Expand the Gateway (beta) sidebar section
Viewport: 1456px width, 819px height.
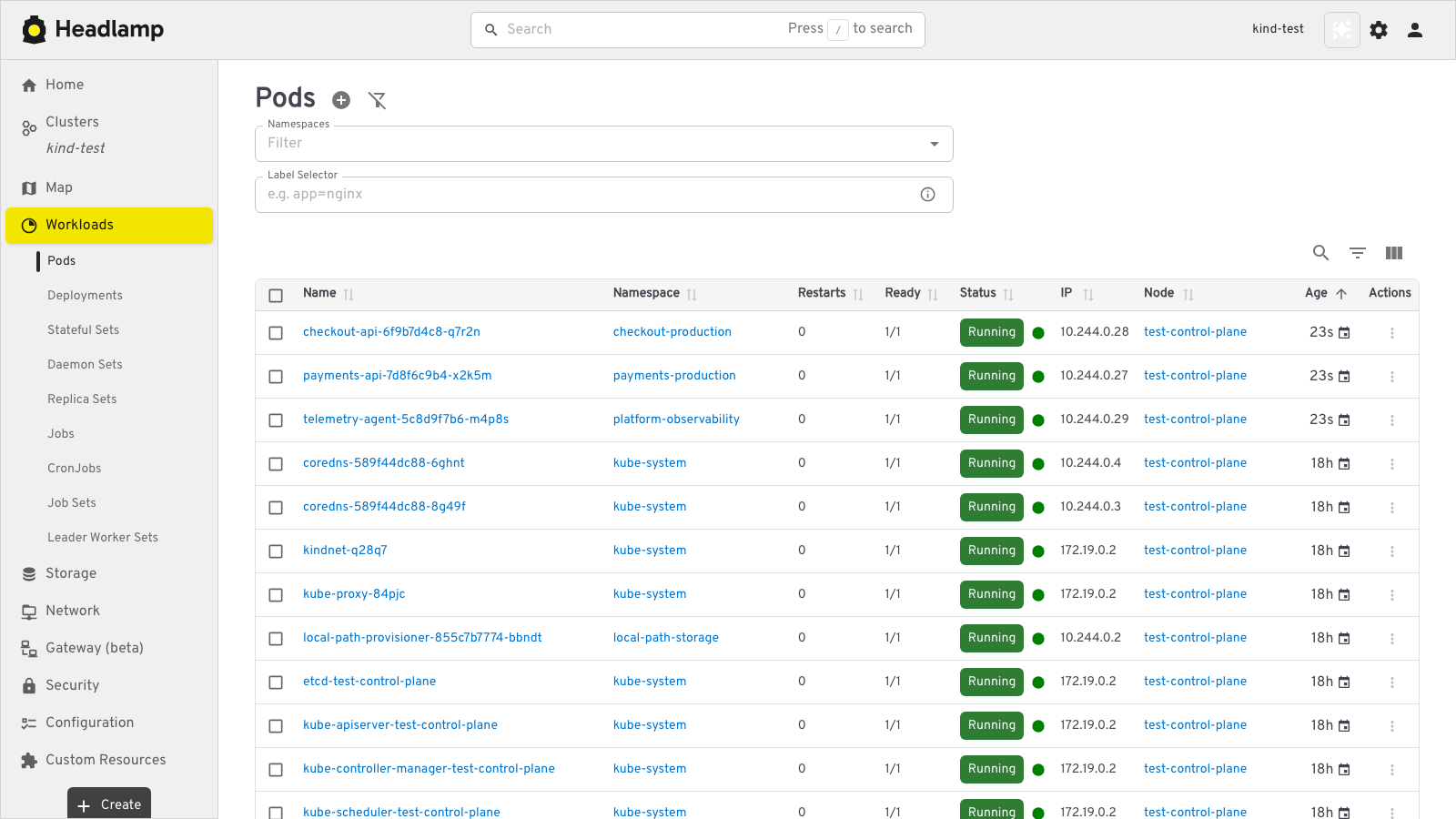[109, 648]
